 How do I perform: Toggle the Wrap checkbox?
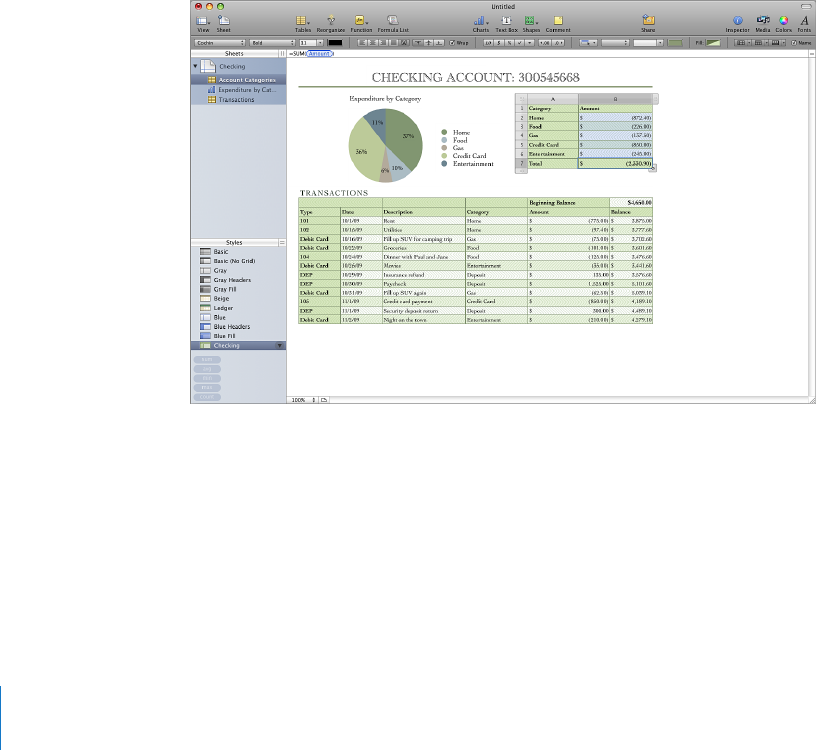[x=452, y=43]
